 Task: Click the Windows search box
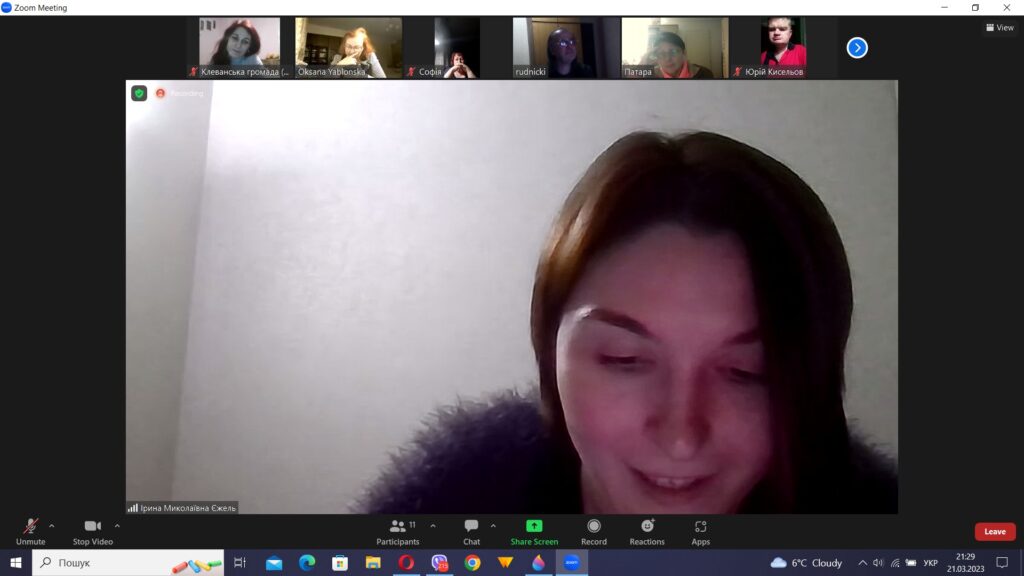click(130, 563)
